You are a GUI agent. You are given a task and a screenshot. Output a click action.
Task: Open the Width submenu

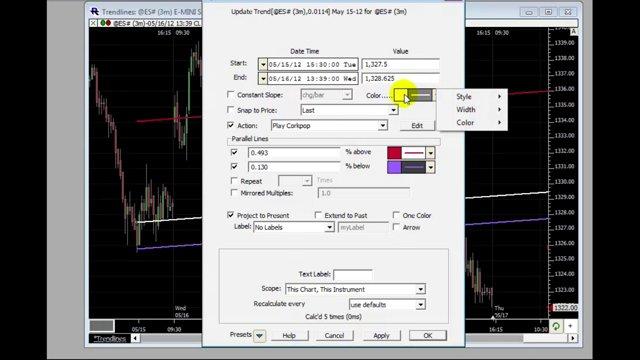(x=472, y=109)
